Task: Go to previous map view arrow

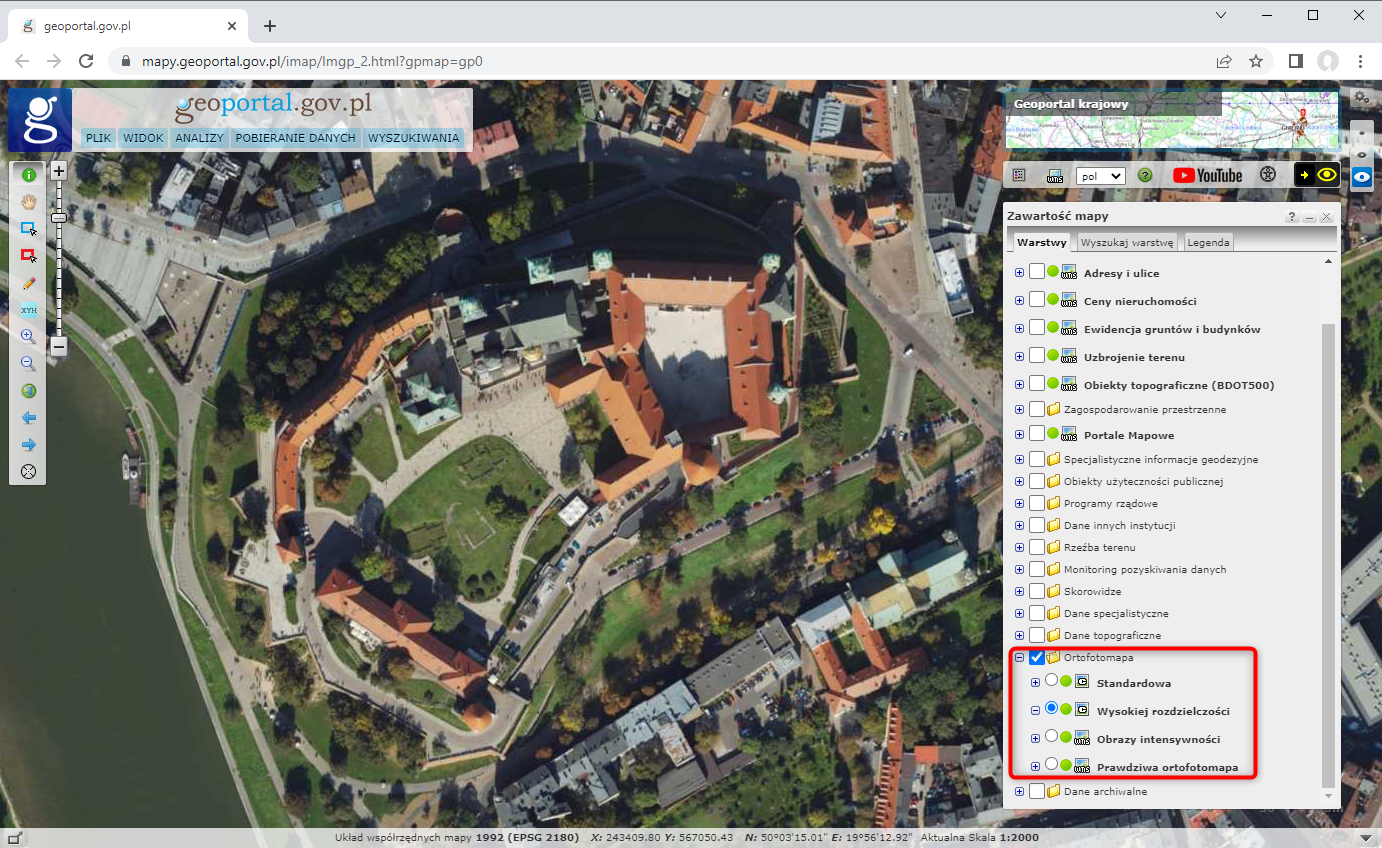Action: (28, 418)
